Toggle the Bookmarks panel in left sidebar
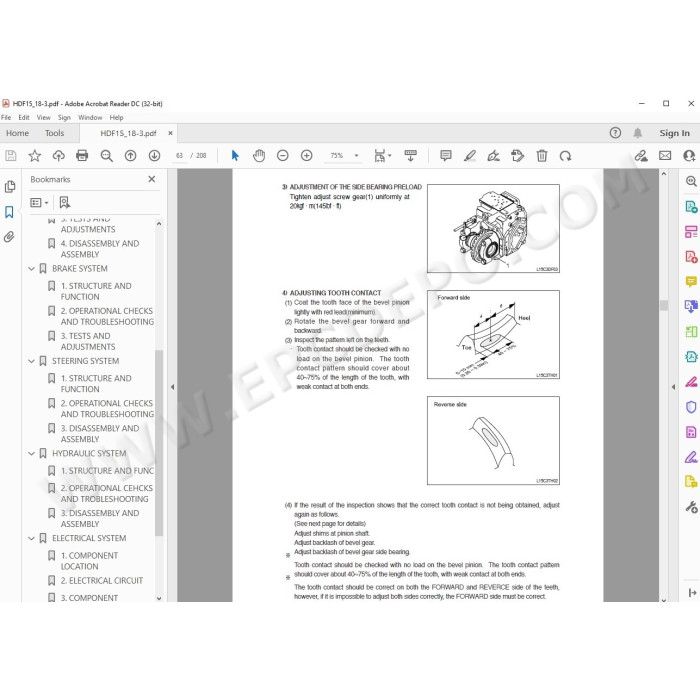The height and width of the screenshot is (700, 700). 9,212
